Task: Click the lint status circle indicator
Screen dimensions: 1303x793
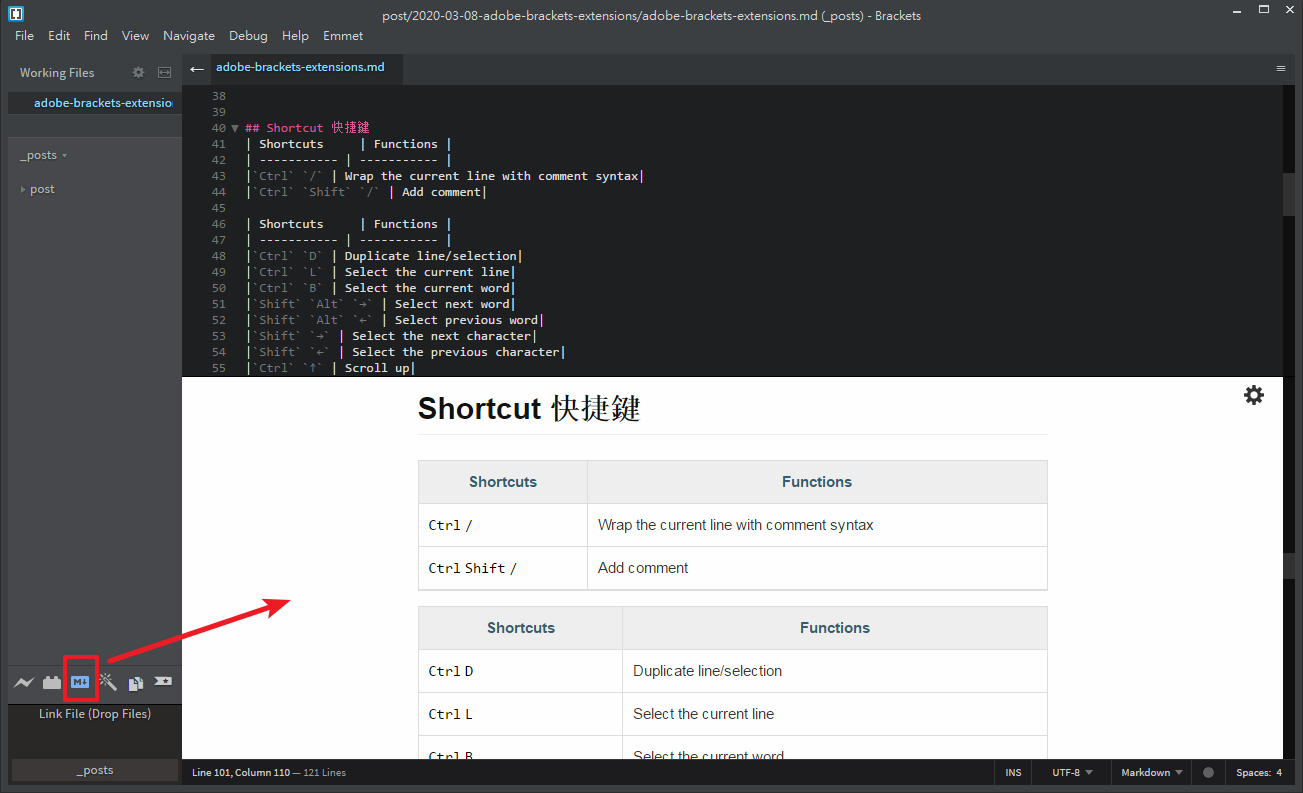Action: coord(1208,772)
